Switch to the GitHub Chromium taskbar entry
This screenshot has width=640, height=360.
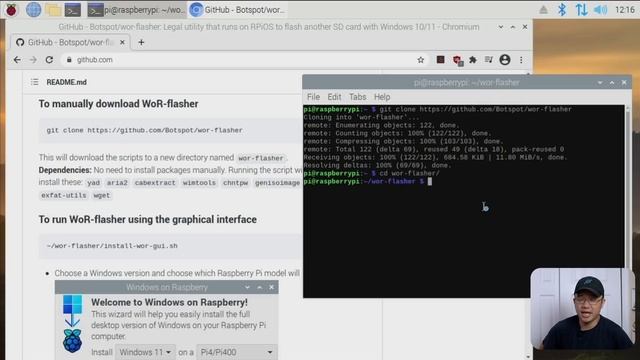point(238,10)
